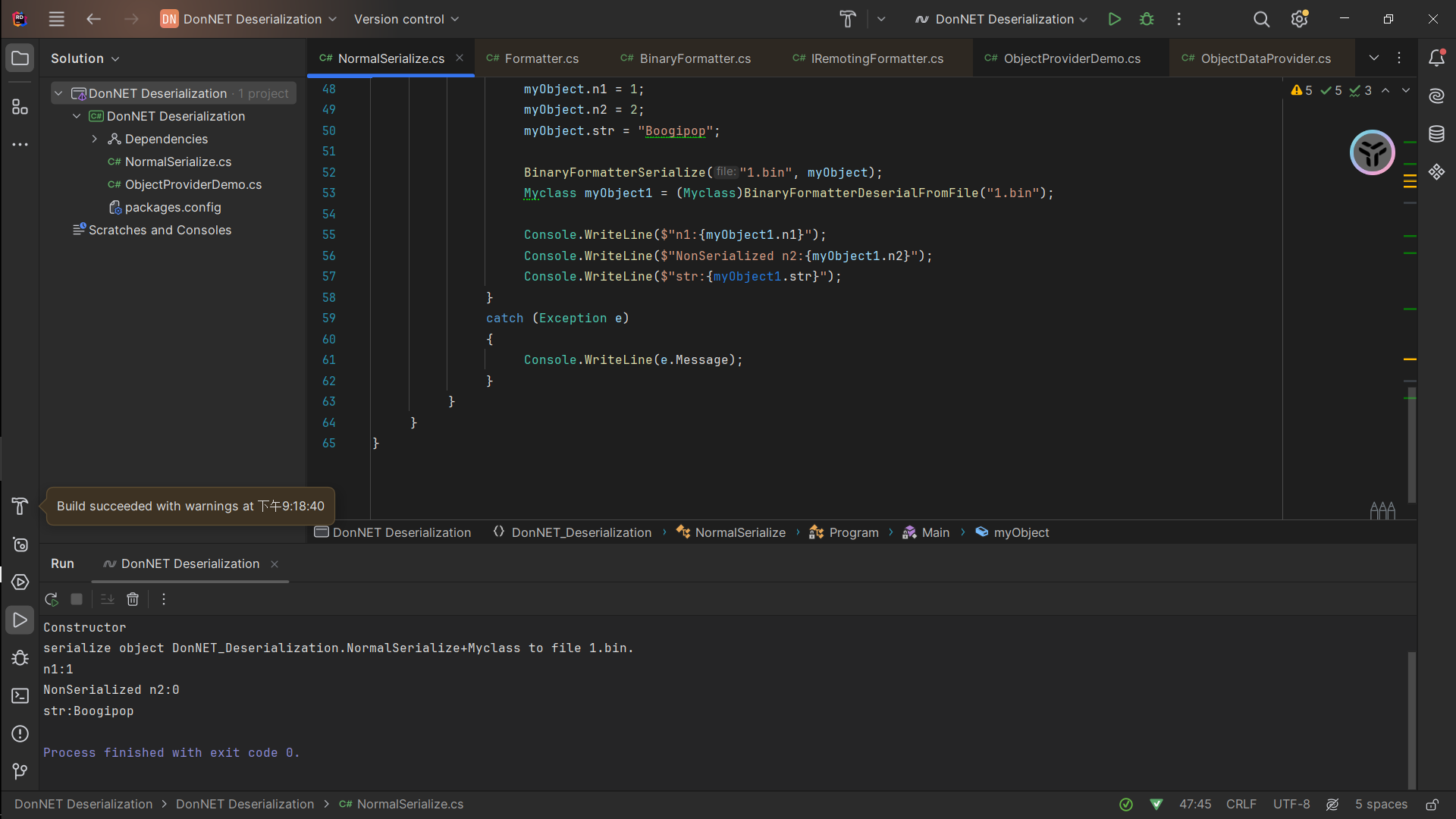Start debugging with the bug icon
This screenshot has height=819, width=1456.
click(x=1147, y=19)
